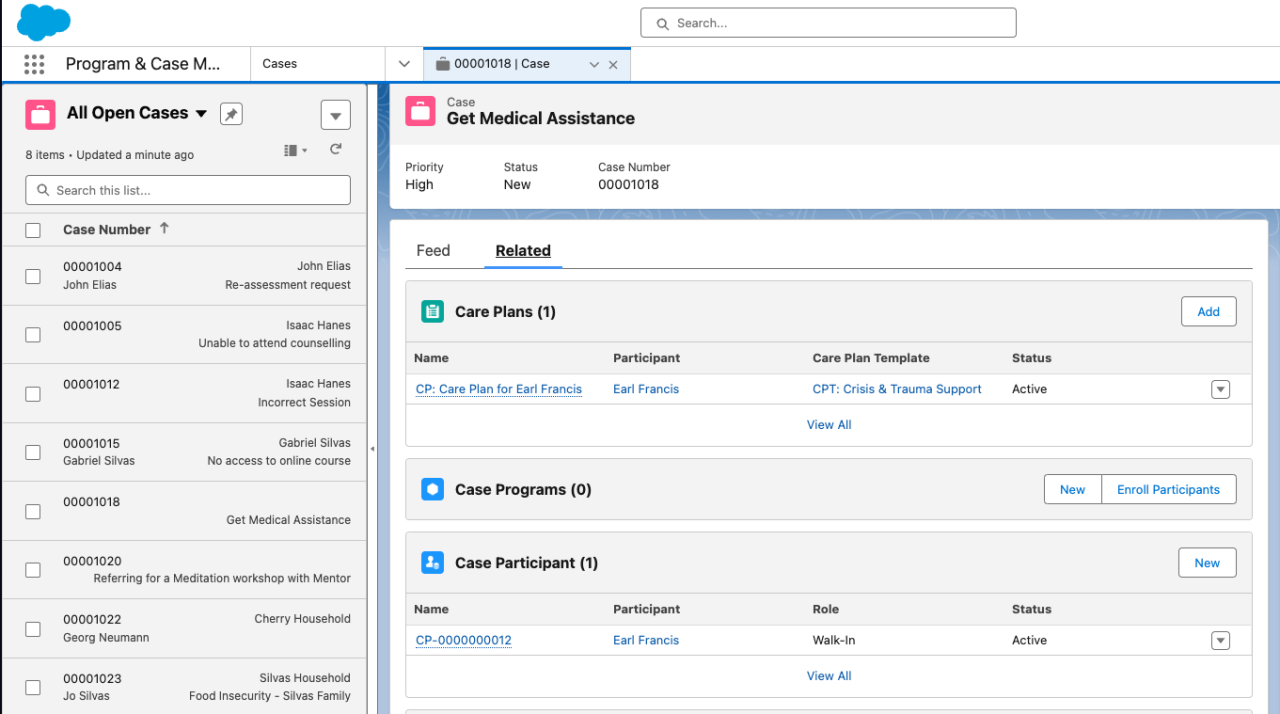This screenshot has width=1280, height=714.
Task: Expand the Cases navigation dropdown chevron
Action: coord(404,64)
